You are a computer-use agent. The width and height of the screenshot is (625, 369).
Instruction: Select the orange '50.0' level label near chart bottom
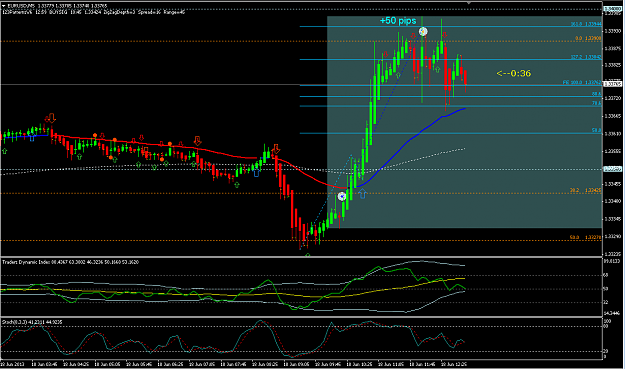point(586,238)
